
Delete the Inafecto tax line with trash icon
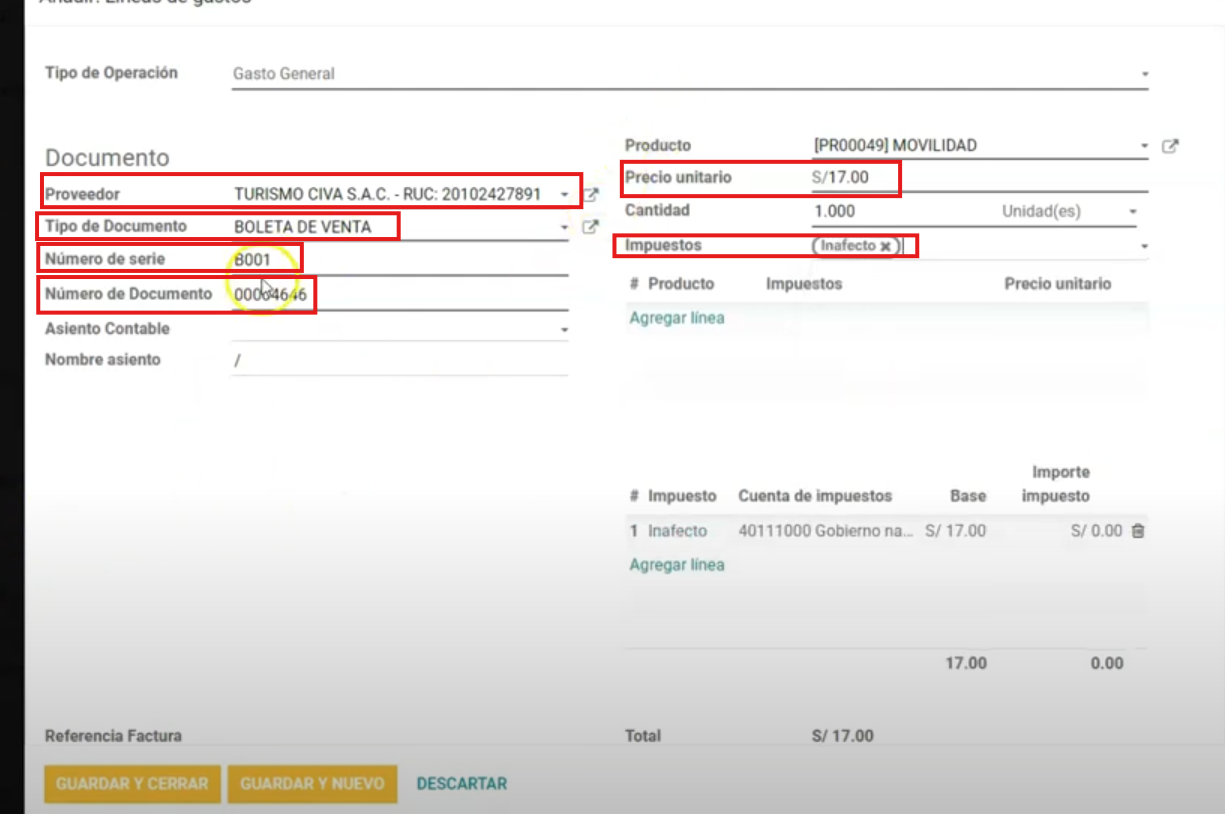(1137, 531)
